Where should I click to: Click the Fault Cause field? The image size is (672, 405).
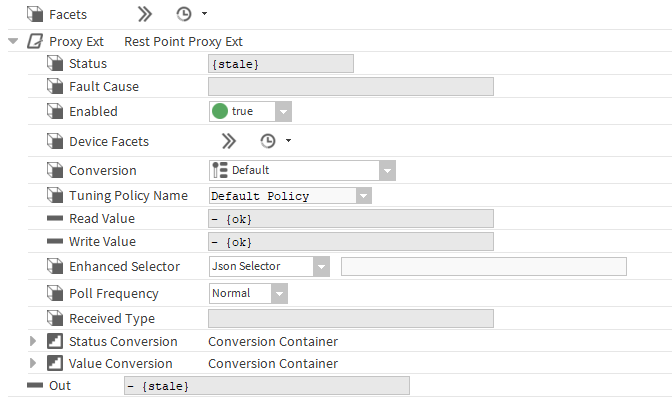tap(350, 87)
